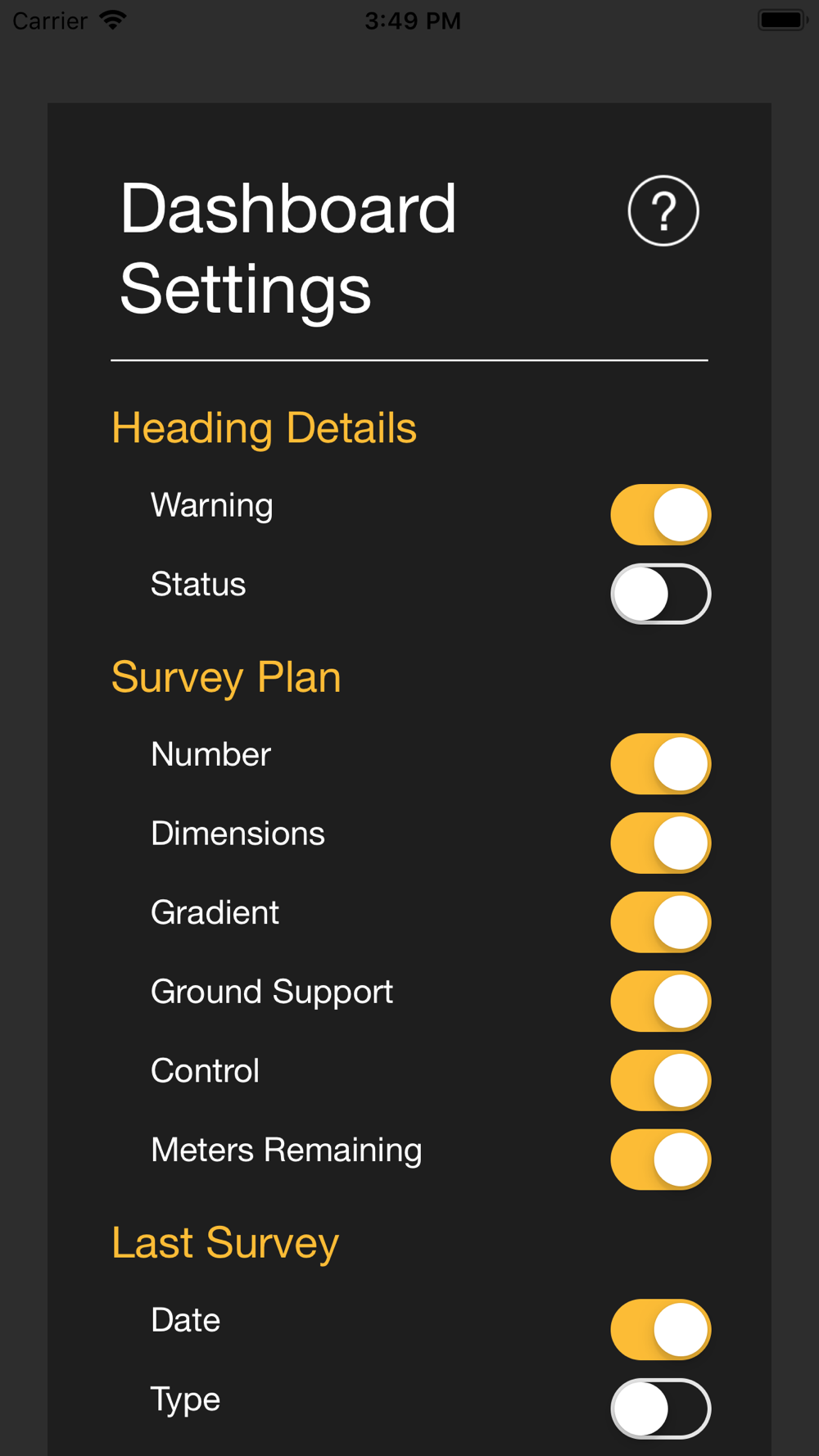Tap the Dashboard Settings title

click(x=287, y=248)
